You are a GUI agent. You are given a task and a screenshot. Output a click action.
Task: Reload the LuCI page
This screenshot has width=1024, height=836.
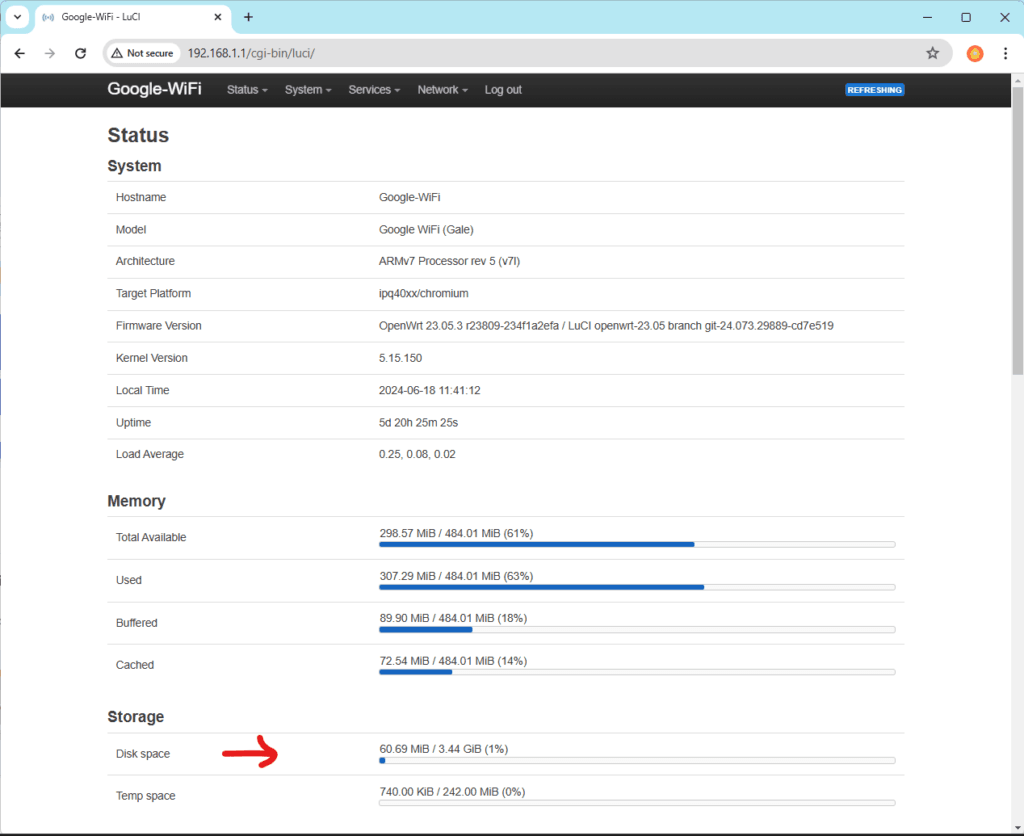80,54
